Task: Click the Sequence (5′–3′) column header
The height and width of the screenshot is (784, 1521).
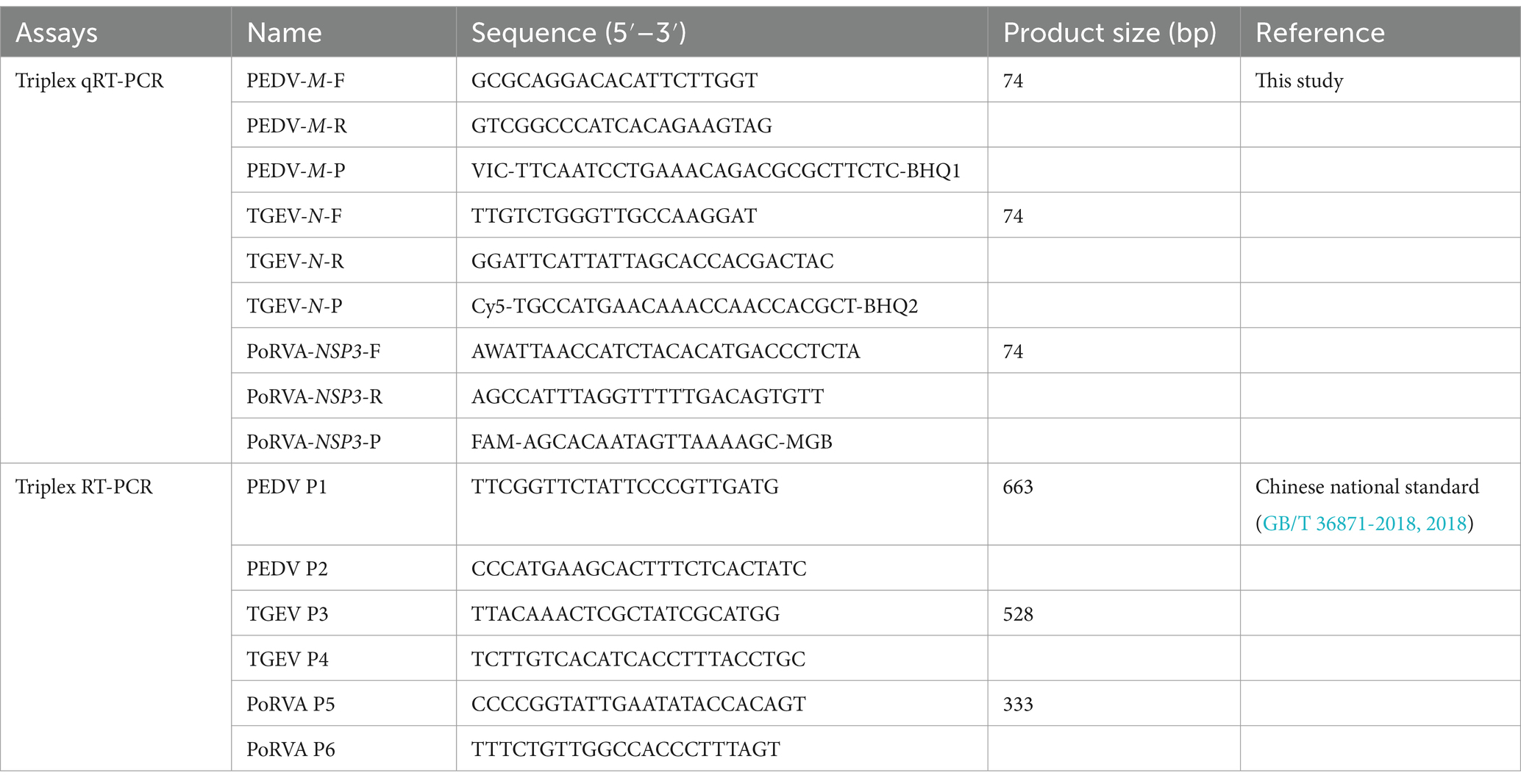Action: pyautogui.click(x=579, y=33)
